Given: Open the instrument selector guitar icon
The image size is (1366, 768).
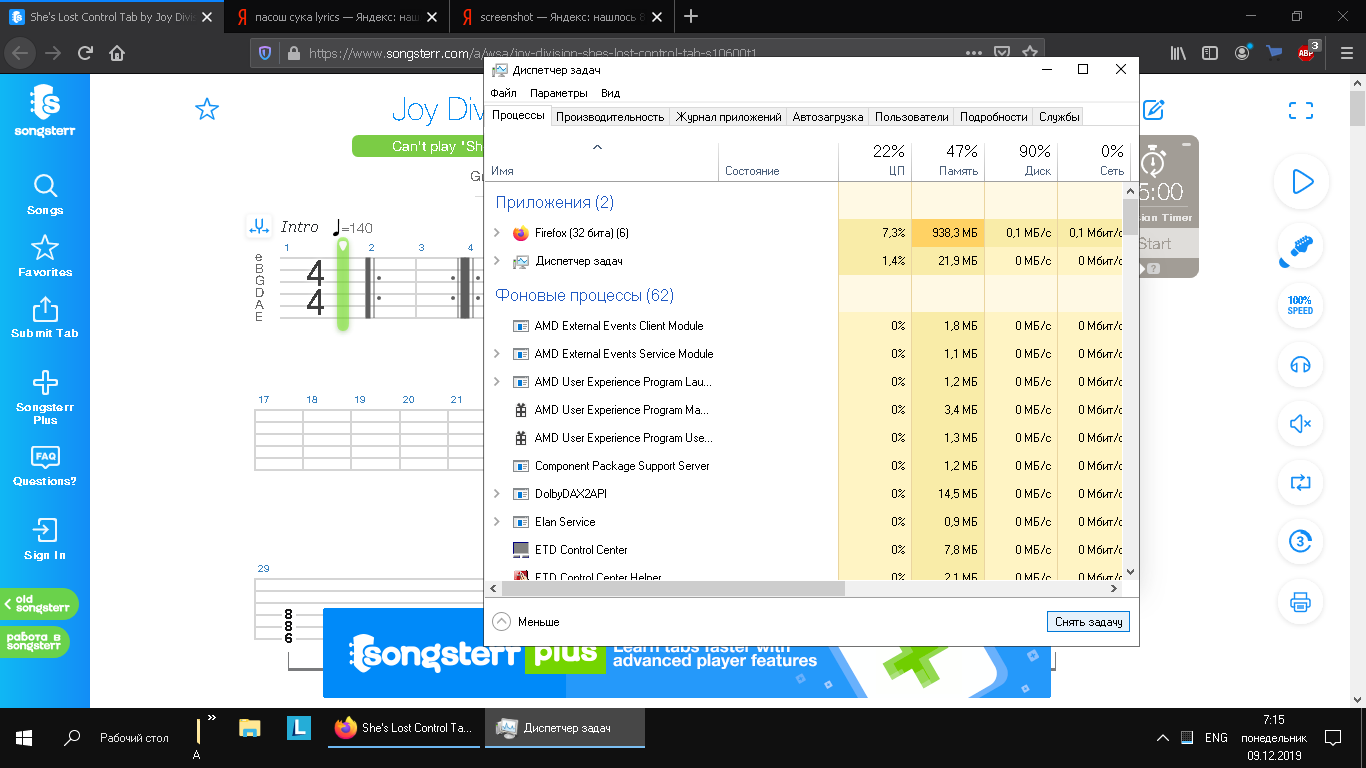Looking at the screenshot, I should 1300,246.
